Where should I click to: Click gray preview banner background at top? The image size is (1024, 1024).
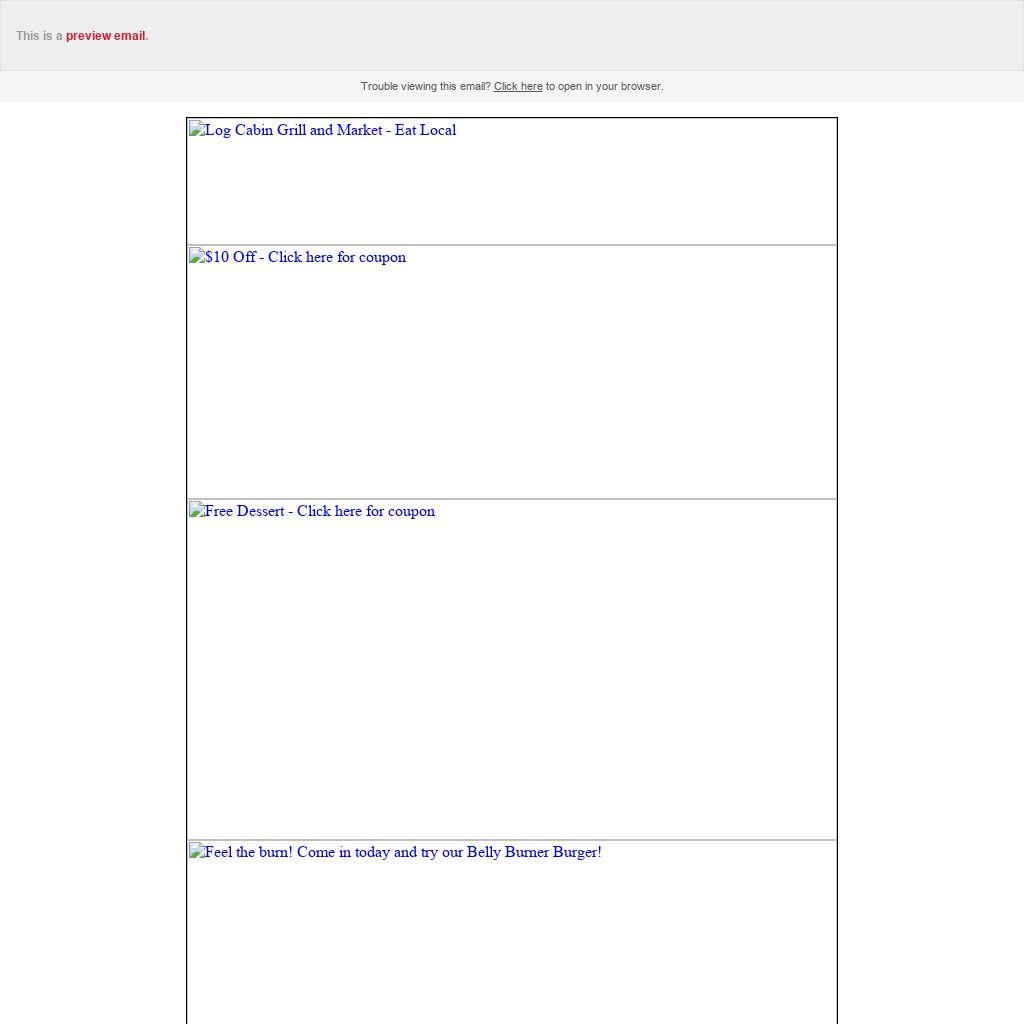(600, 35)
